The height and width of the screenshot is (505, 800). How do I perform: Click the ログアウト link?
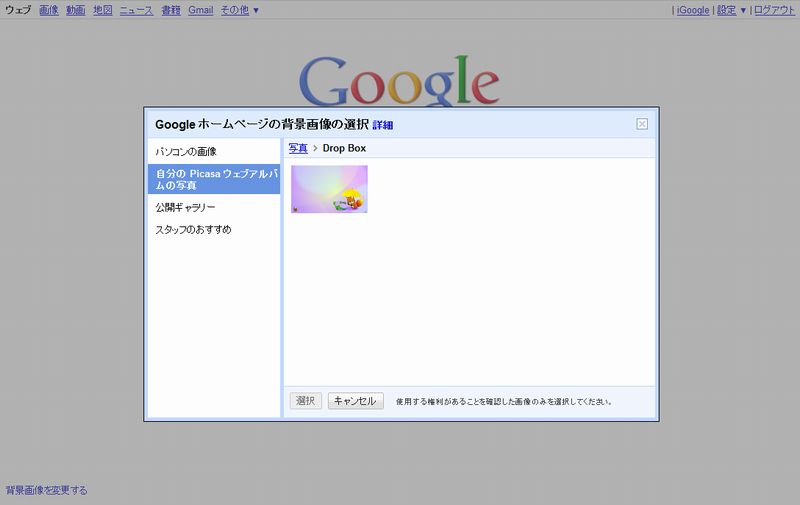774,10
